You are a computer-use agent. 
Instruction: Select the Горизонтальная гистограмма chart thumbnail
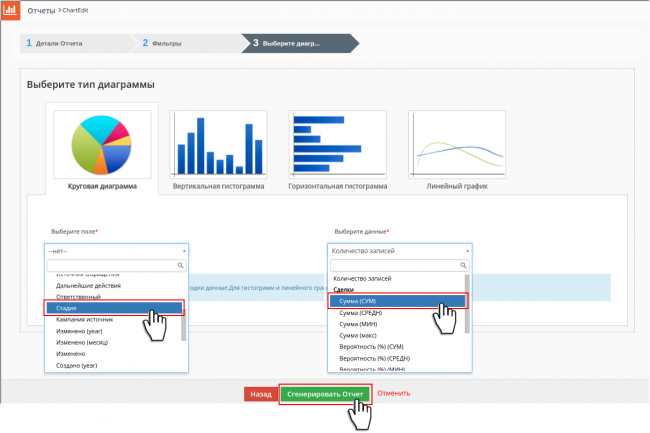[x=337, y=145]
